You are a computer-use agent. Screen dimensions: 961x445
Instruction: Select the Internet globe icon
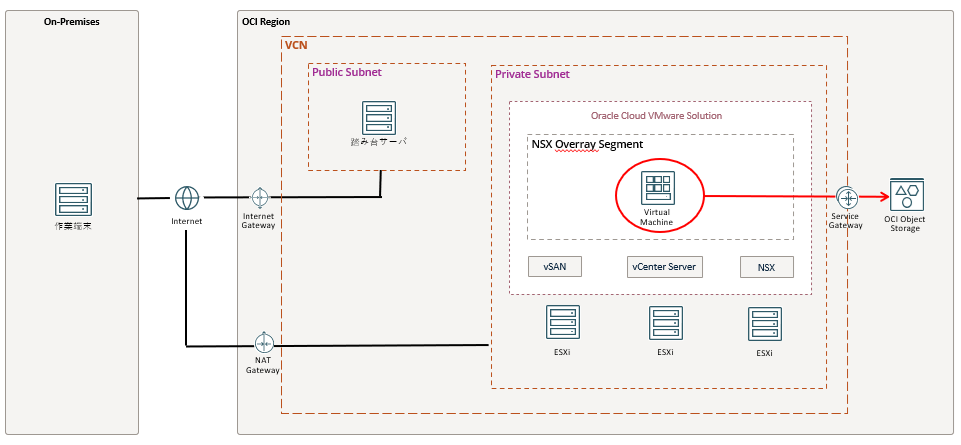click(x=186, y=198)
